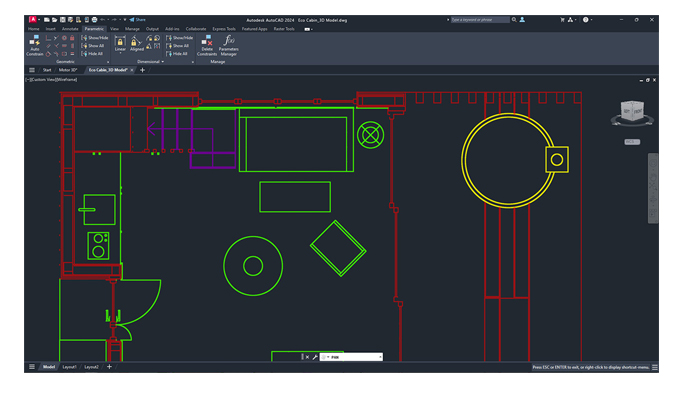Toggle Show/Hide in the Geometric panel
This screenshot has height=400, width=680.
[x=96, y=37]
